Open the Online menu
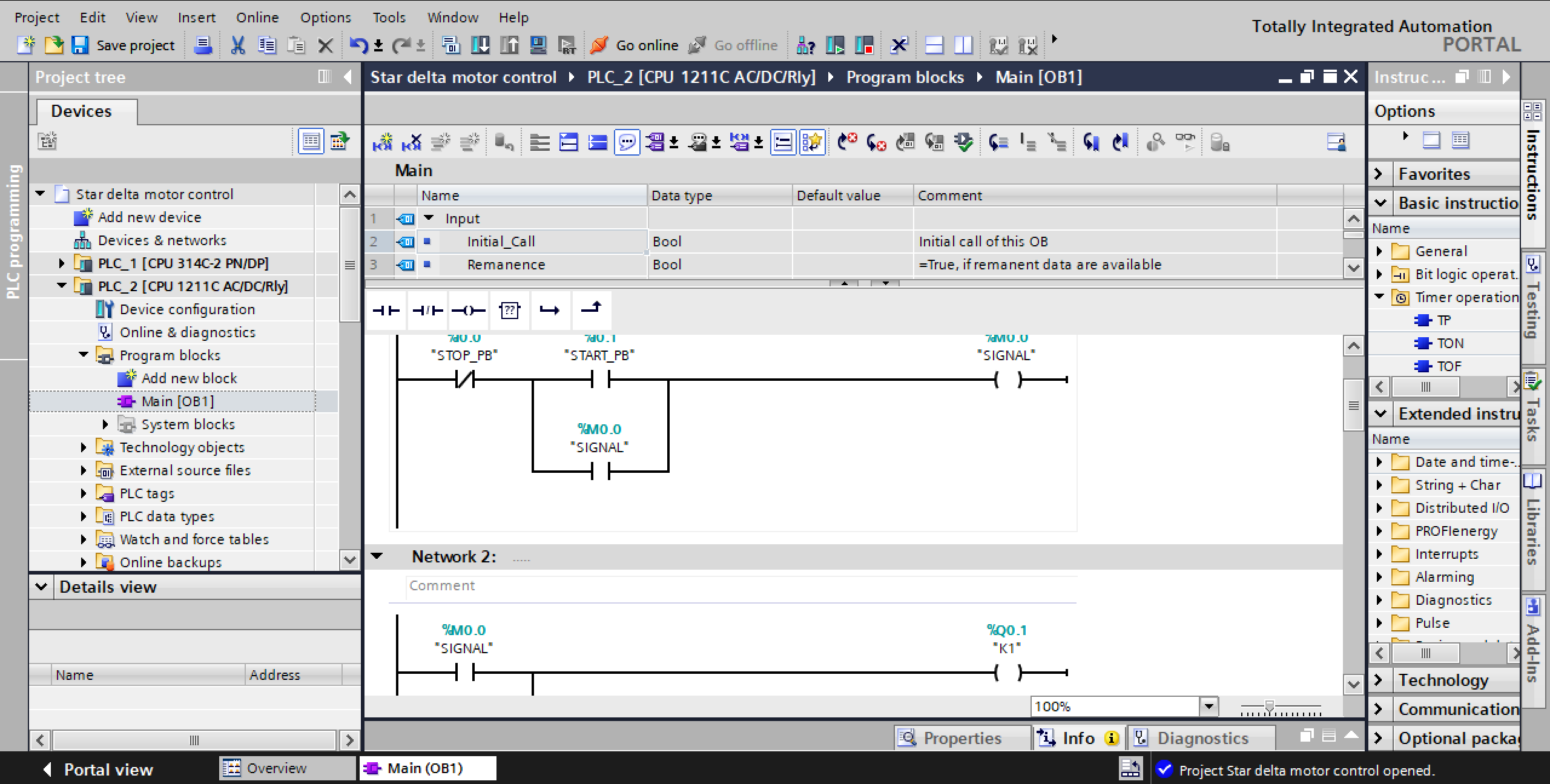Viewport: 1550px width, 784px height. point(257,18)
